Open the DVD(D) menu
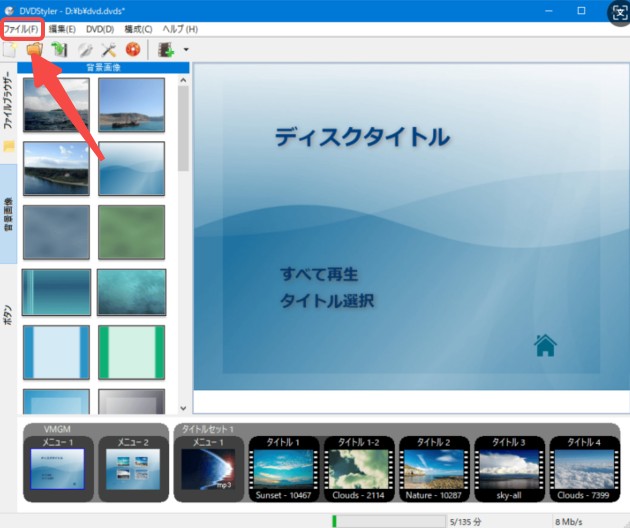The height and width of the screenshot is (528, 630). tap(100, 29)
